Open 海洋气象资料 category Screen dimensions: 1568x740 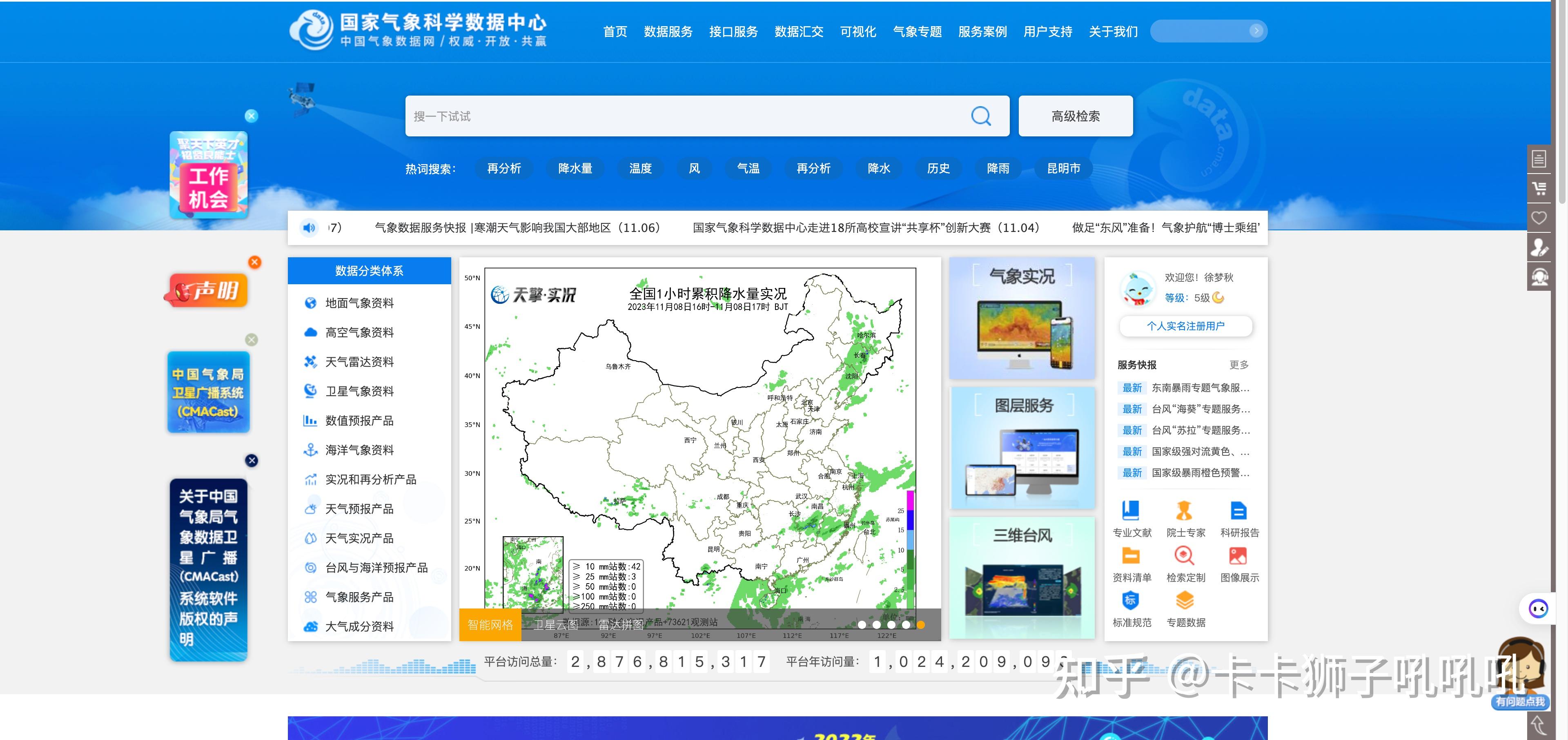tap(359, 450)
